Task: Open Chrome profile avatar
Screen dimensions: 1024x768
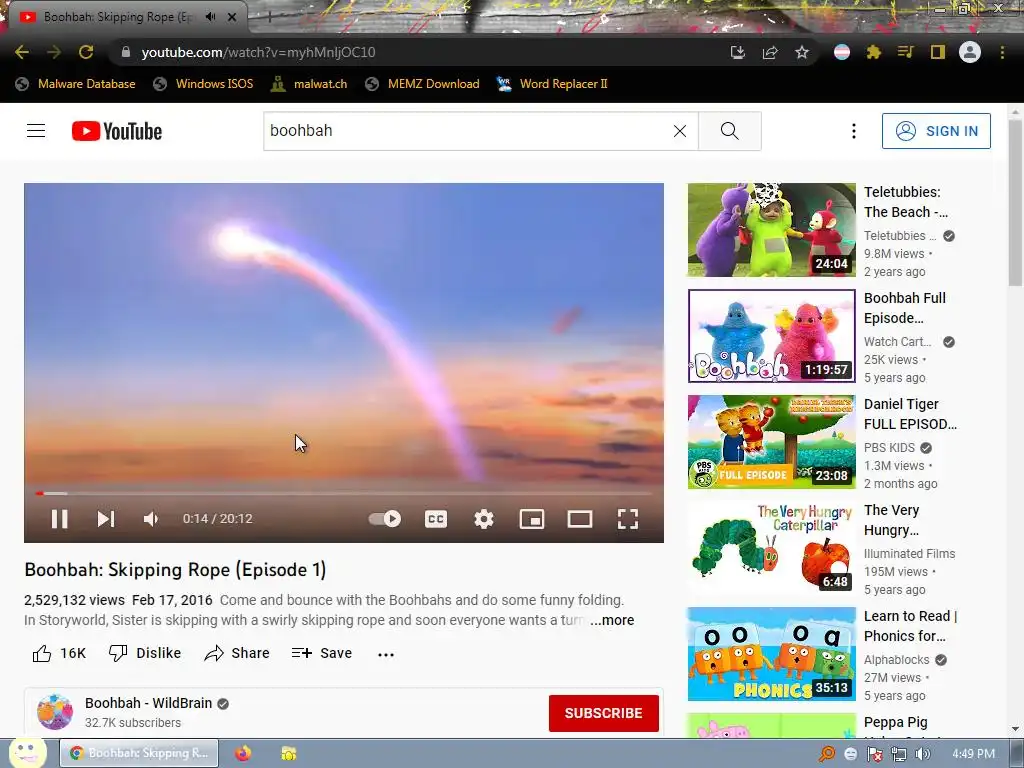Action: (x=970, y=52)
